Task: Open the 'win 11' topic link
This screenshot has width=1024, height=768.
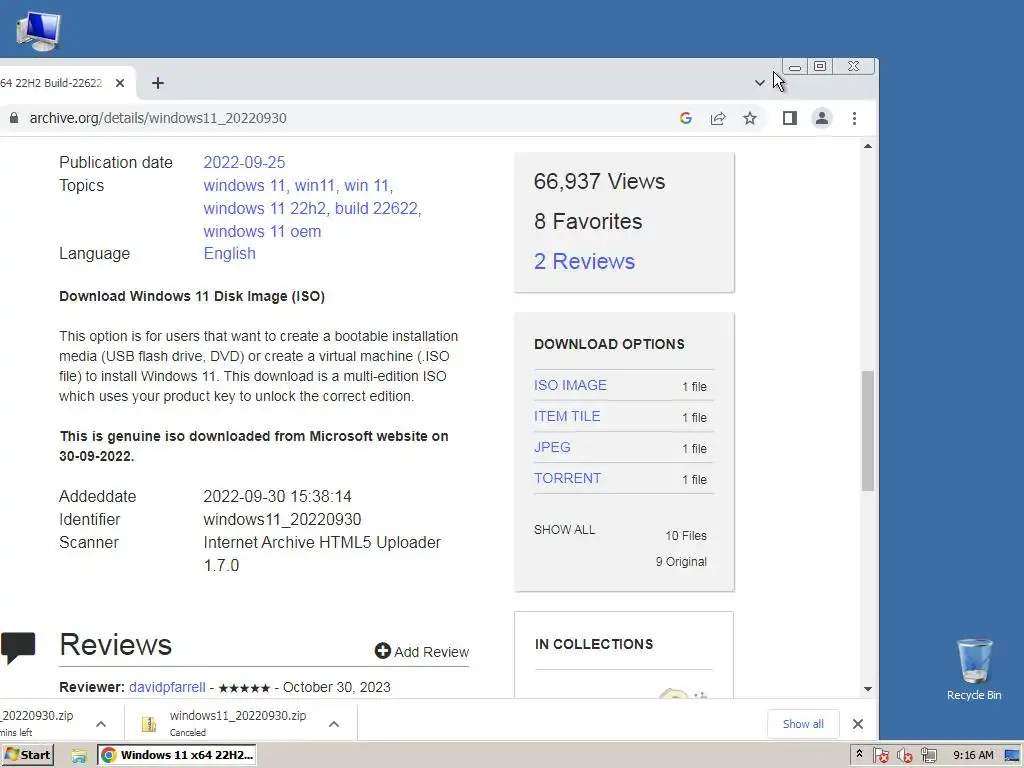Action: coord(366,185)
